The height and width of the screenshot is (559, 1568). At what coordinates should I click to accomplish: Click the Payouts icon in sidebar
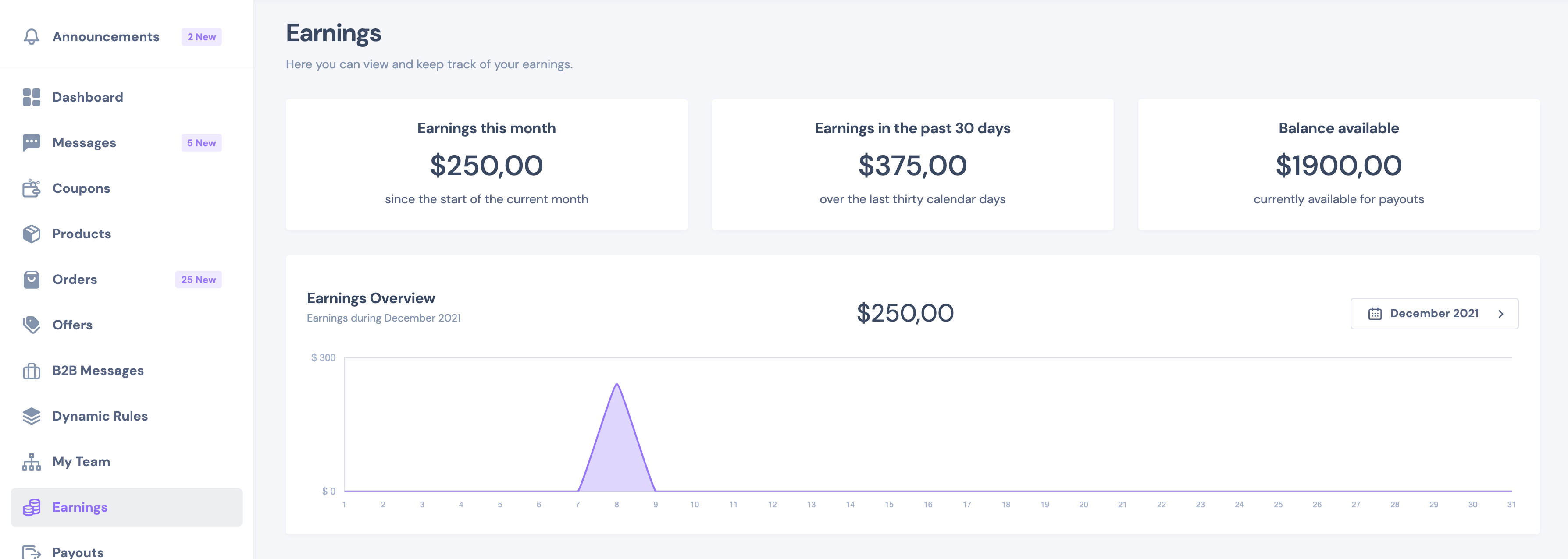pos(32,552)
